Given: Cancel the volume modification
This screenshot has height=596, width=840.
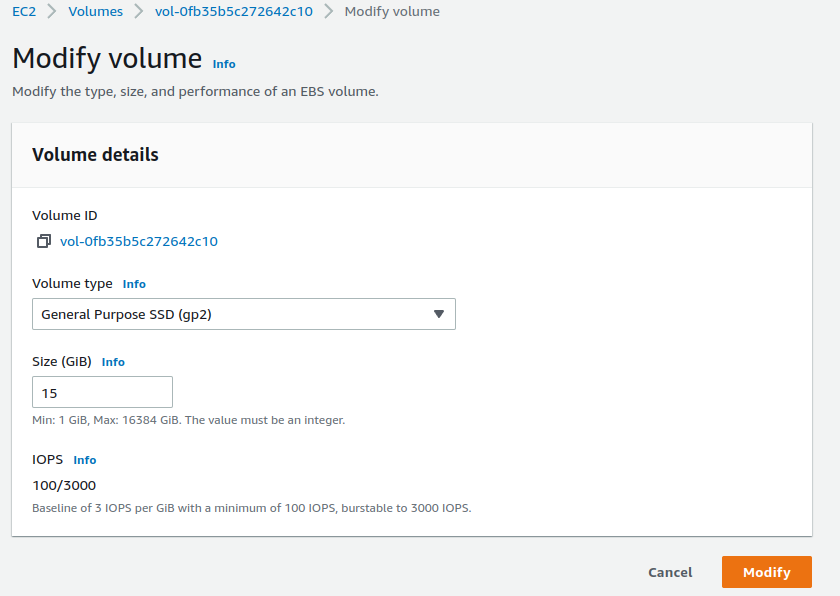Looking at the screenshot, I should coord(670,572).
